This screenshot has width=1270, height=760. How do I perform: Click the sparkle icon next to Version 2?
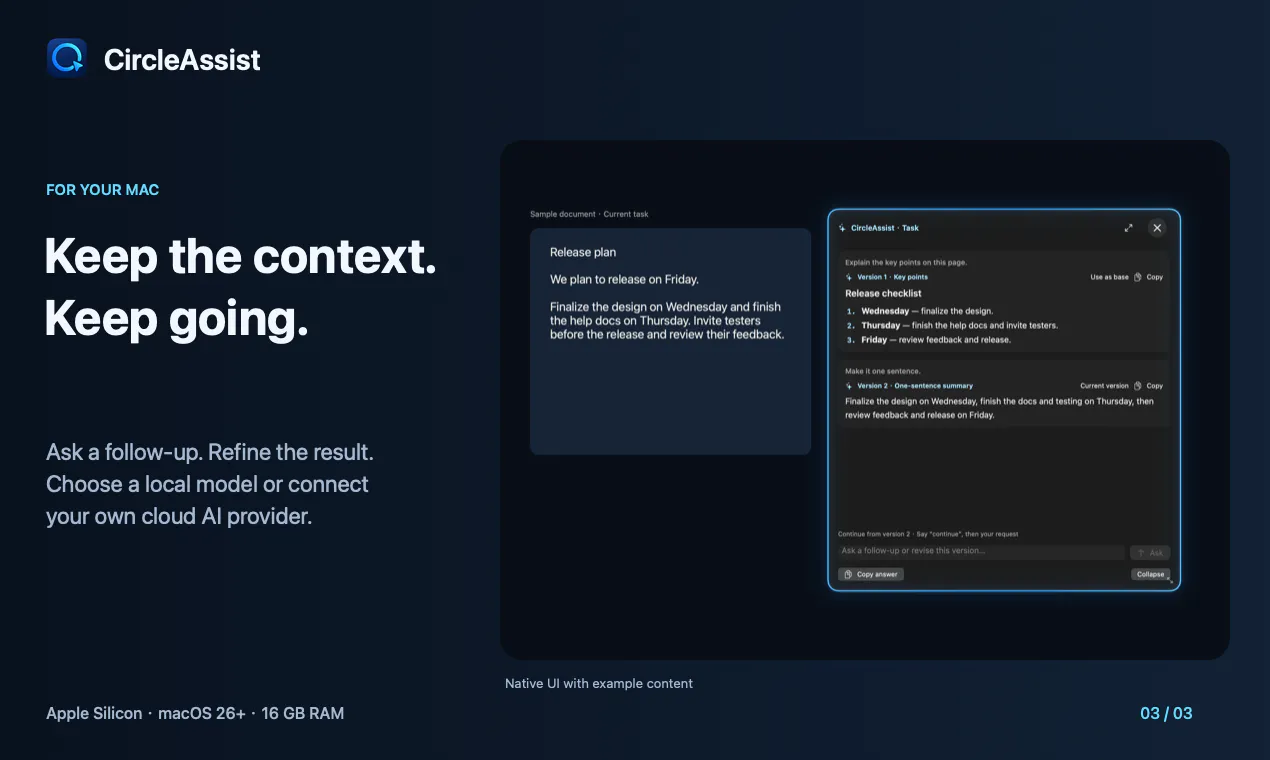tap(849, 386)
